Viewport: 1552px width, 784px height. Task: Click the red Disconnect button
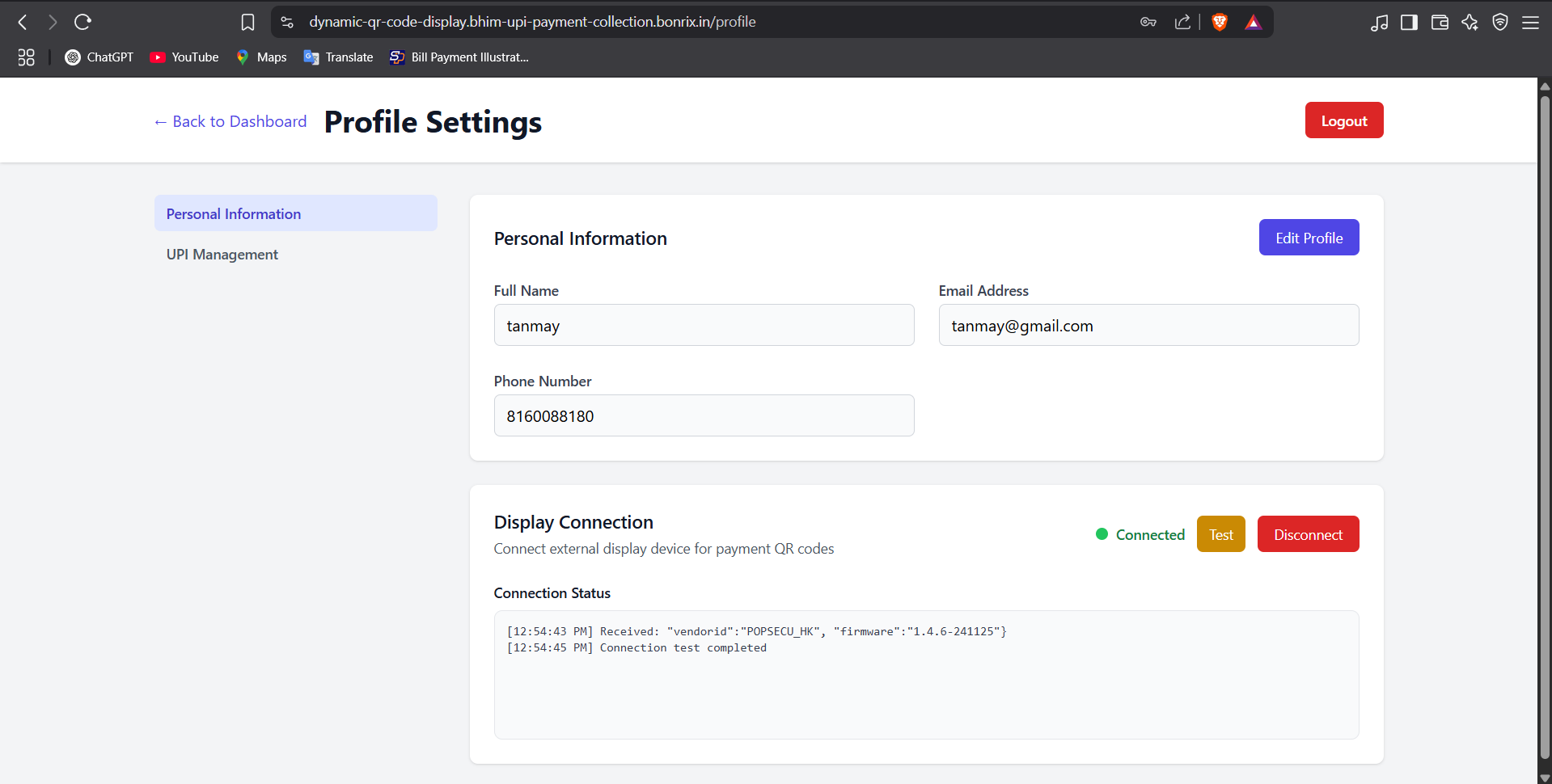point(1308,534)
